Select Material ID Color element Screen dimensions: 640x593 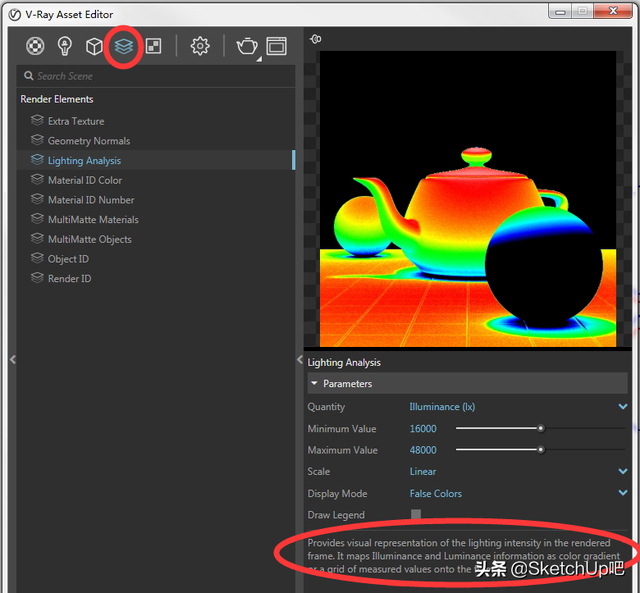[x=85, y=180]
